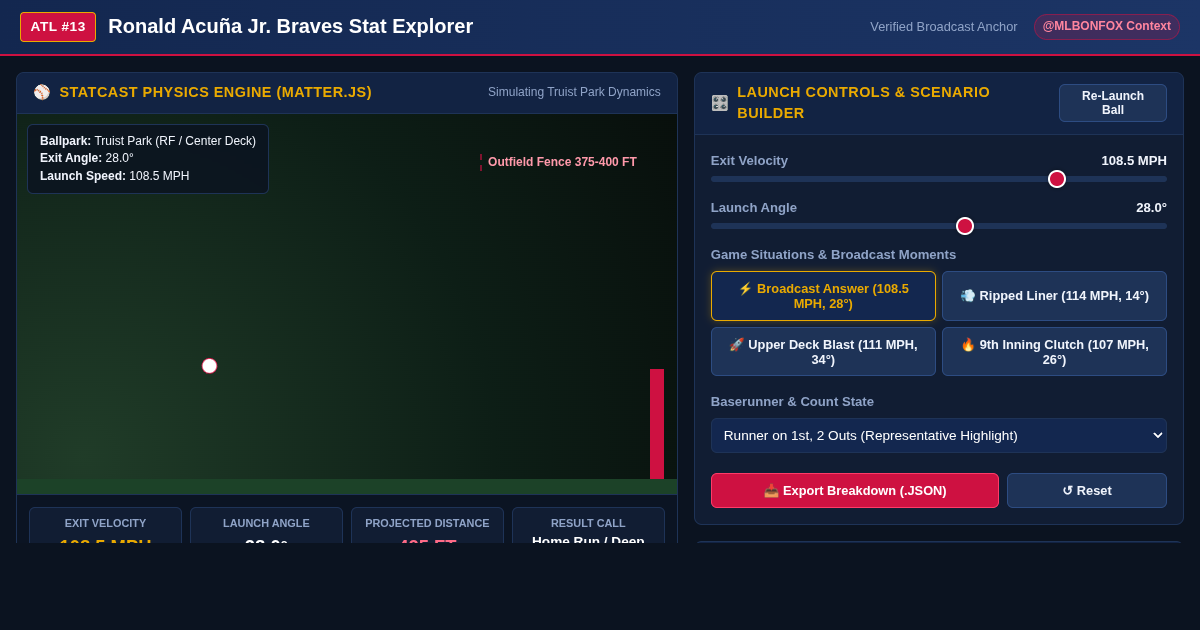This screenshot has width=1200, height=630.
Task: Click the Exit Velocity stat card
Action: click(105, 525)
